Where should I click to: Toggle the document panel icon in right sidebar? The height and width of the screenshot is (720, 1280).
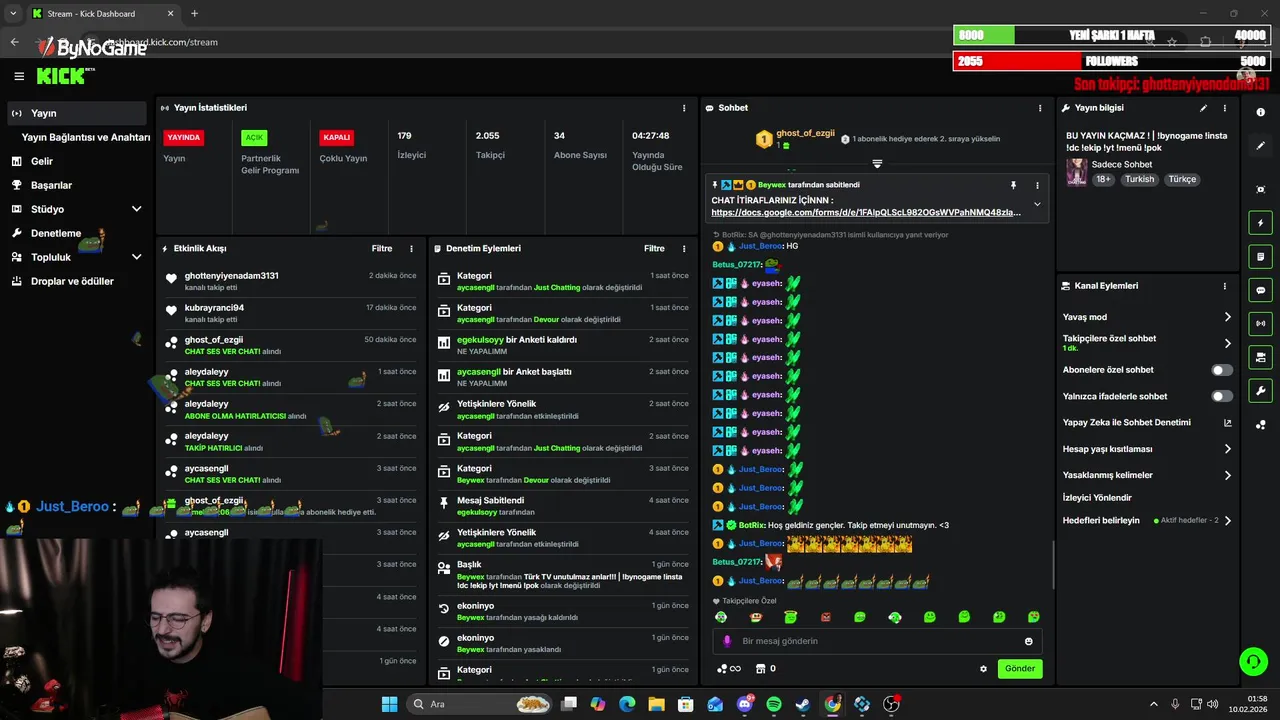[1261, 257]
